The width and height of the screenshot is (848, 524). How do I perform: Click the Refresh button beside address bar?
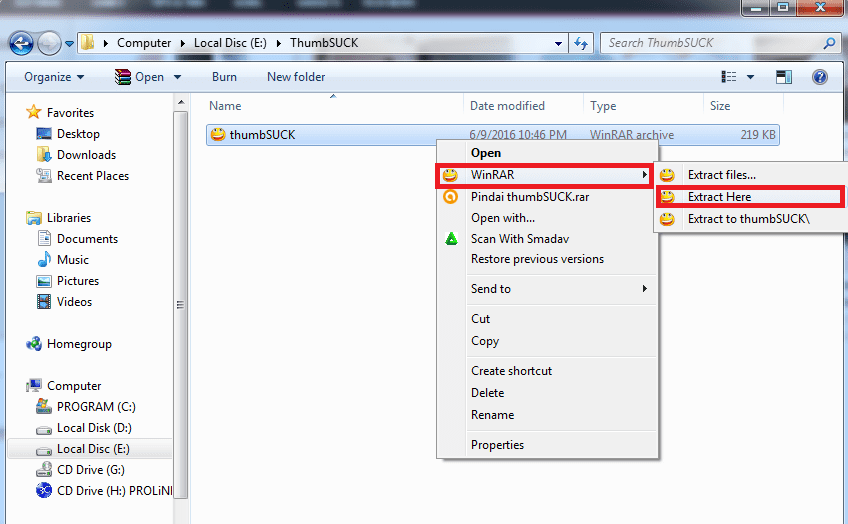point(581,43)
